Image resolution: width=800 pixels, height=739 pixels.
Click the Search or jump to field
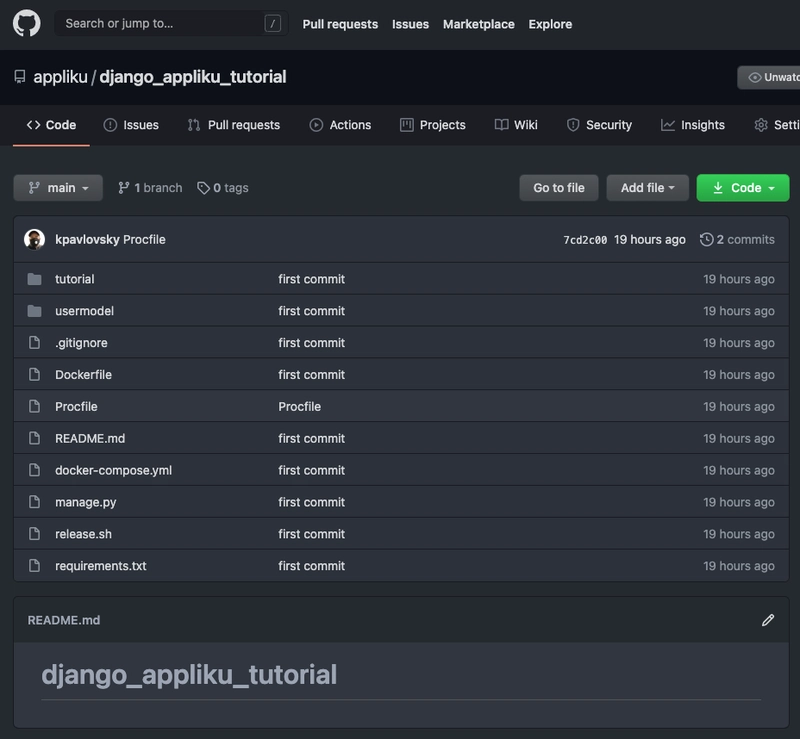(171, 23)
